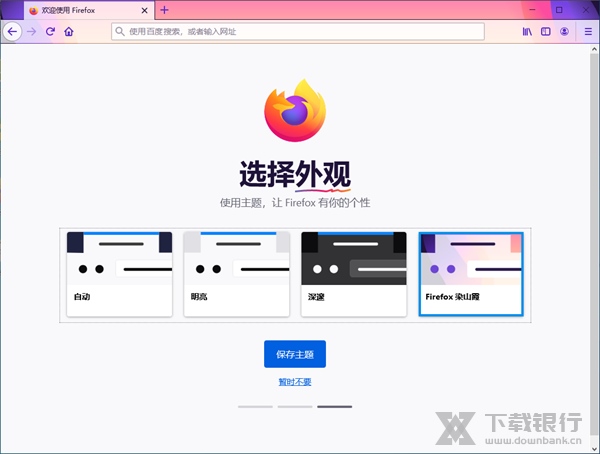Open a new tab with plus icon
The height and width of the screenshot is (454, 600).
coord(165,10)
